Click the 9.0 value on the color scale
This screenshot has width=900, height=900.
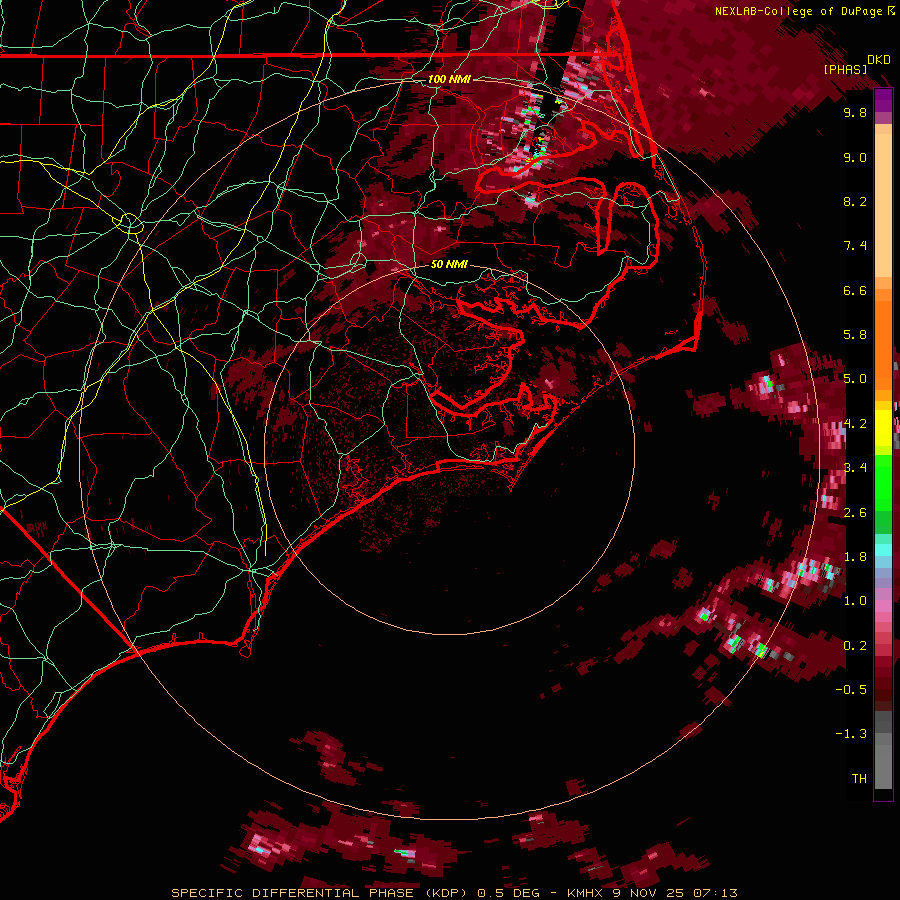coord(855,158)
